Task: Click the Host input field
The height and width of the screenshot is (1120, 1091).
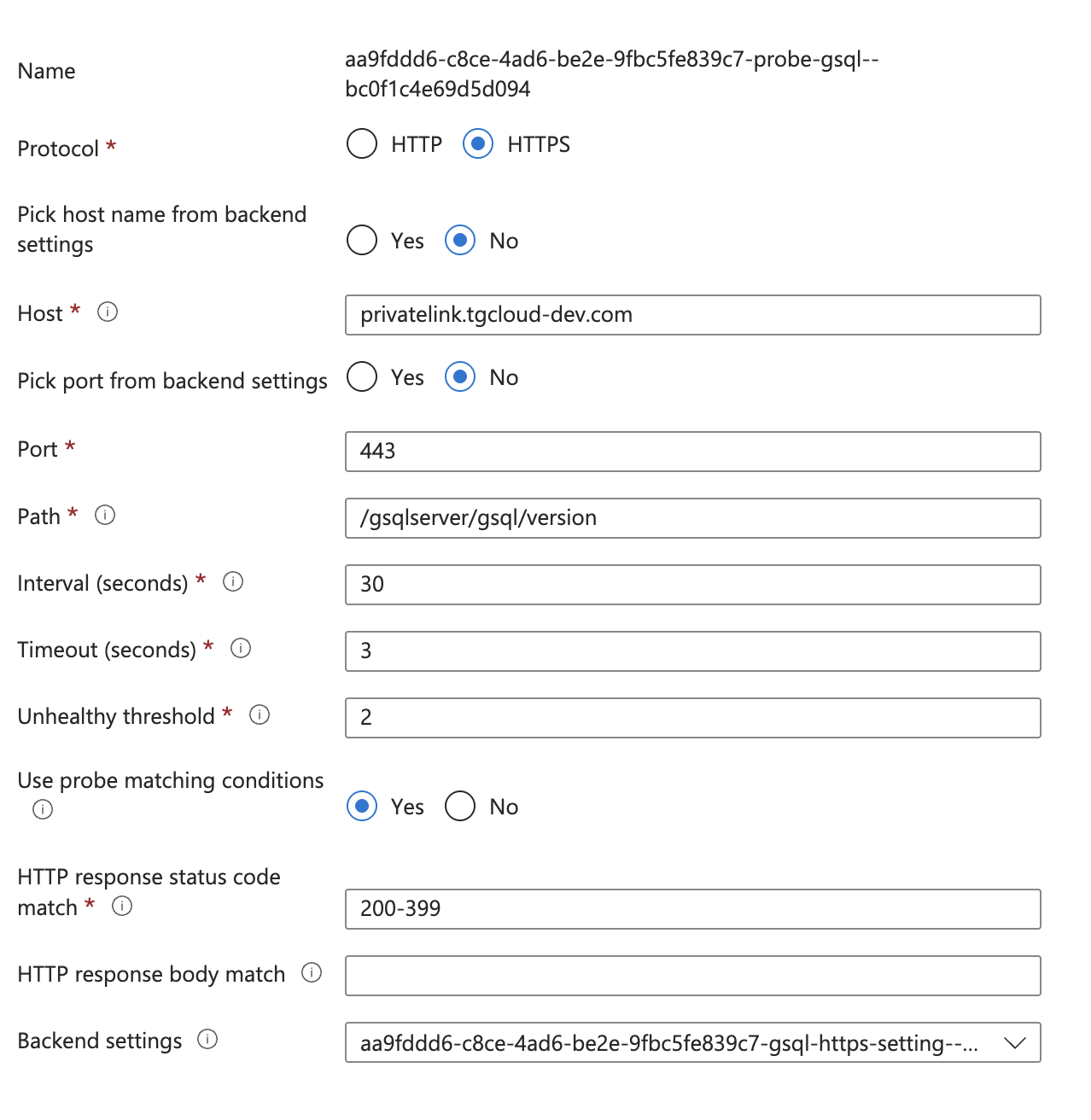Action: click(692, 315)
